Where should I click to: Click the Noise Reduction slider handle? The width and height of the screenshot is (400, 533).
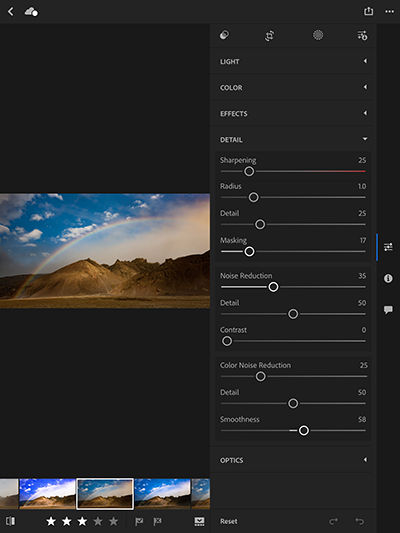[273, 287]
